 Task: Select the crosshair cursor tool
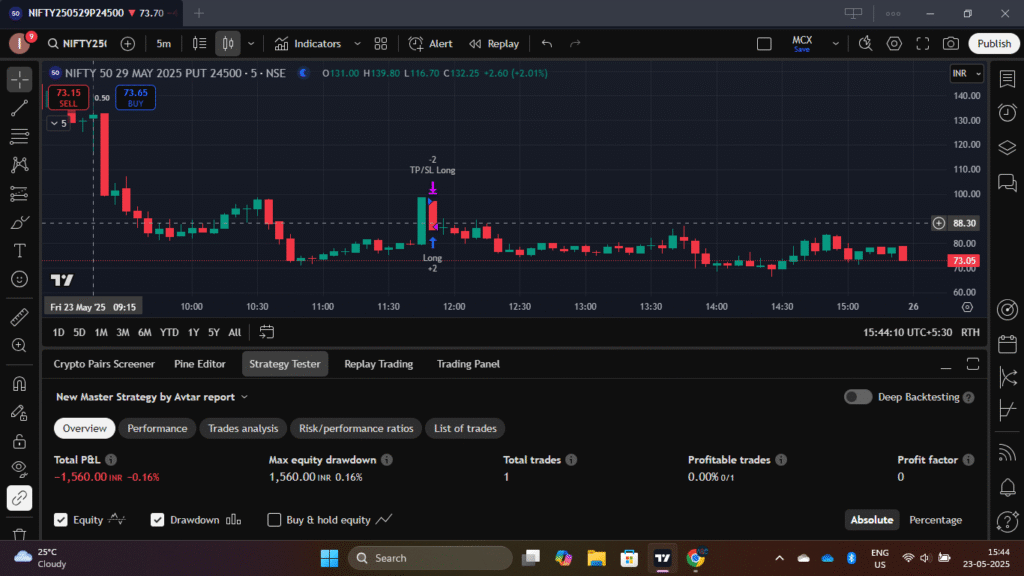(x=20, y=80)
